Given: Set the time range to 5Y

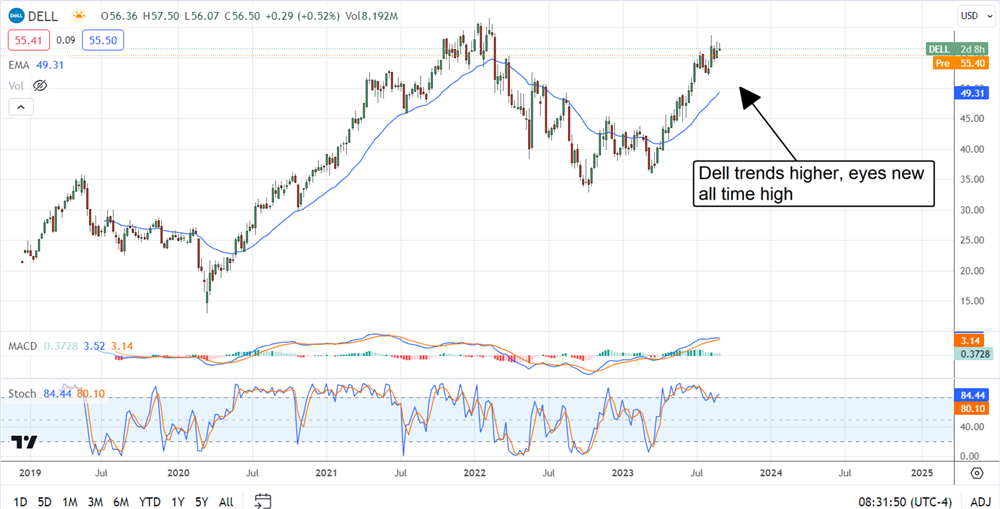Looking at the screenshot, I should [x=201, y=502].
